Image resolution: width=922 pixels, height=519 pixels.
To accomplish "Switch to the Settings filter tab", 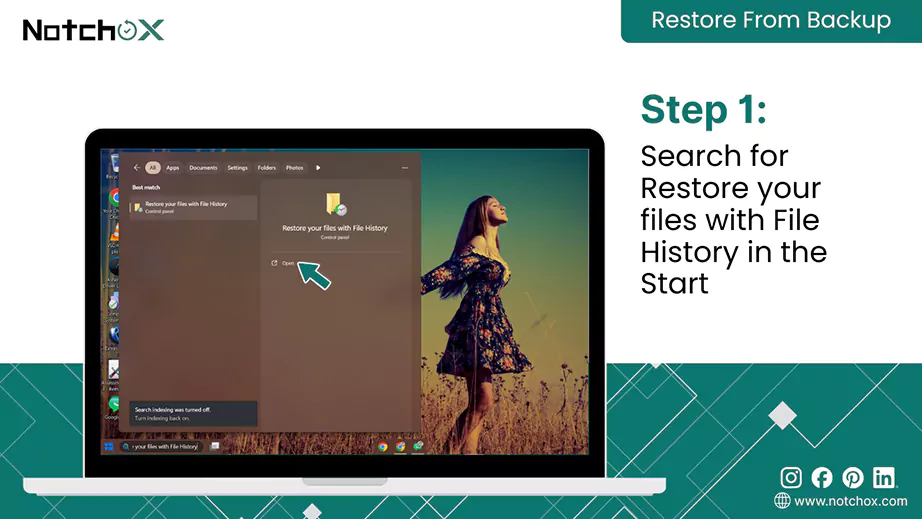I will pos(238,168).
